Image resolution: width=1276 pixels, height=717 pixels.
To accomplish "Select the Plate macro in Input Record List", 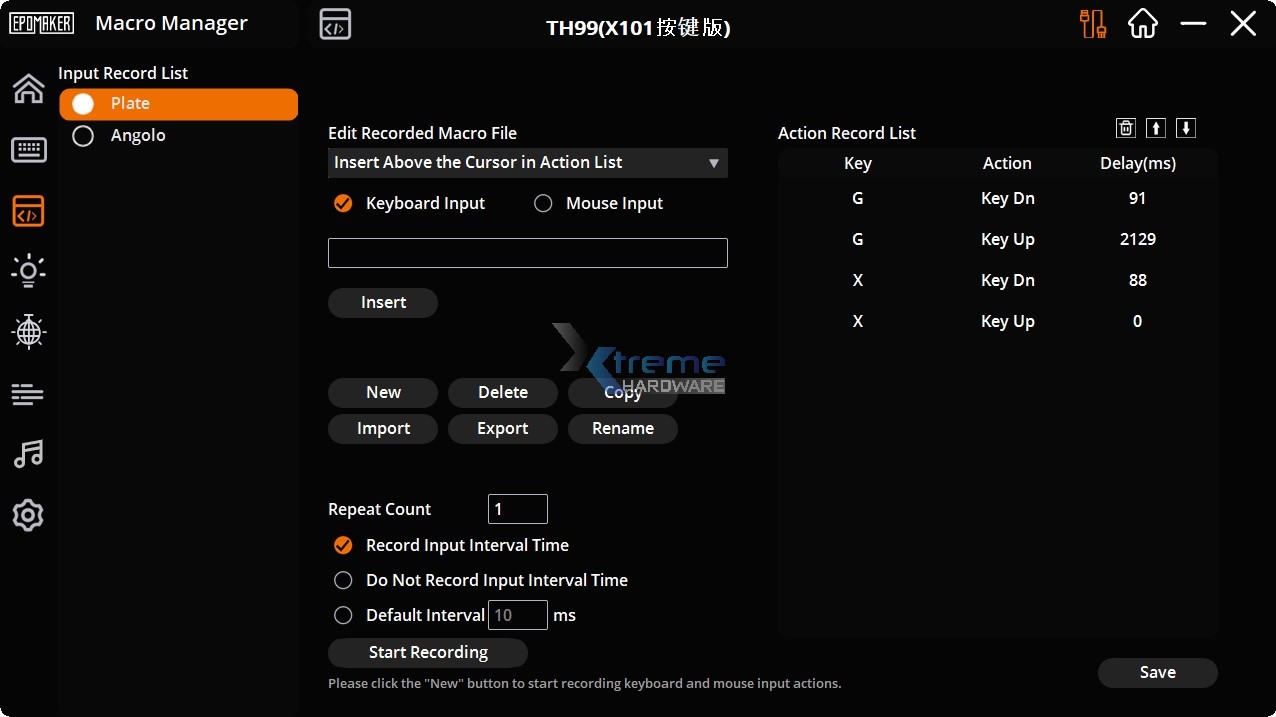I will point(178,104).
